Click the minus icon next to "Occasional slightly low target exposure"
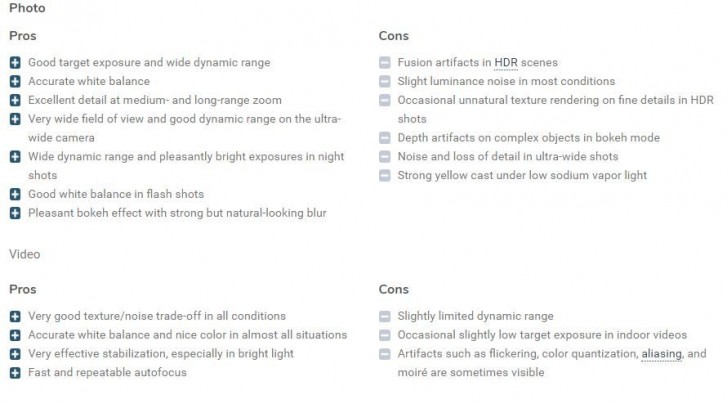 click(x=385, y=335)
